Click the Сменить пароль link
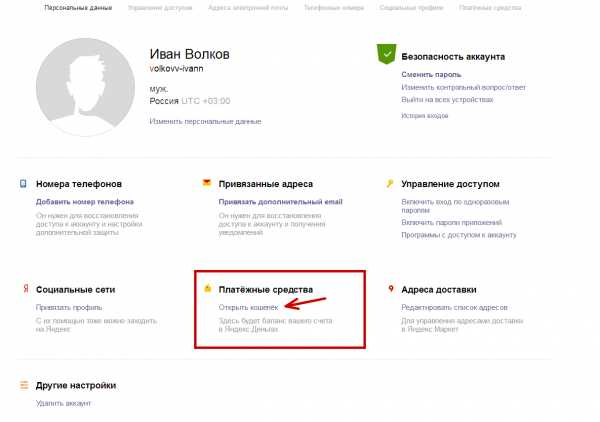Screen dimensions: 600x422 click(x=431, y=75)
